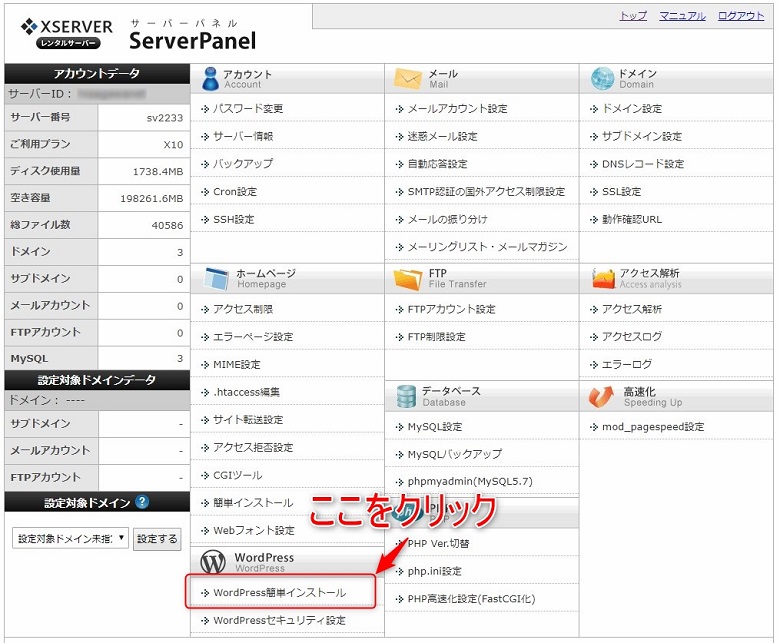Screen dimensions: 780x643
Task: Open メーリングリスト・メールマガジン
Action: (x=487, y=247)
